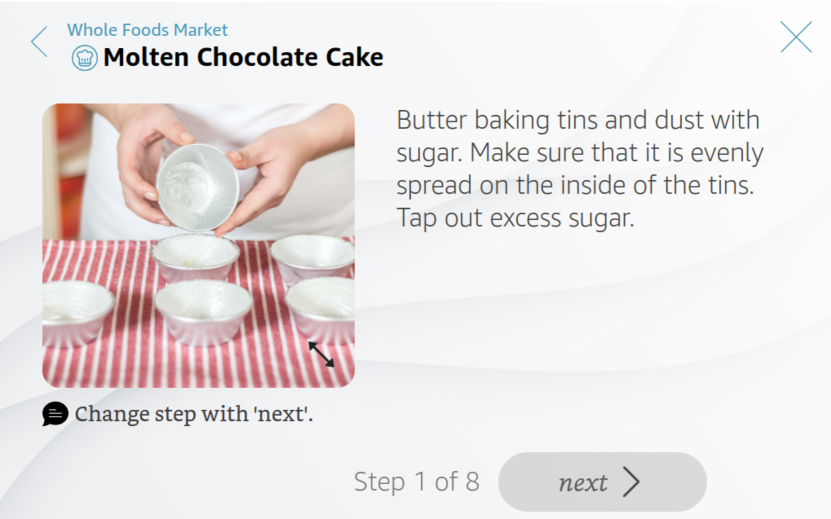This screenshot has height=519, width=831.
Task: Click the 'Butter baking tins' instruction line
Action: (x=578, y=121)
